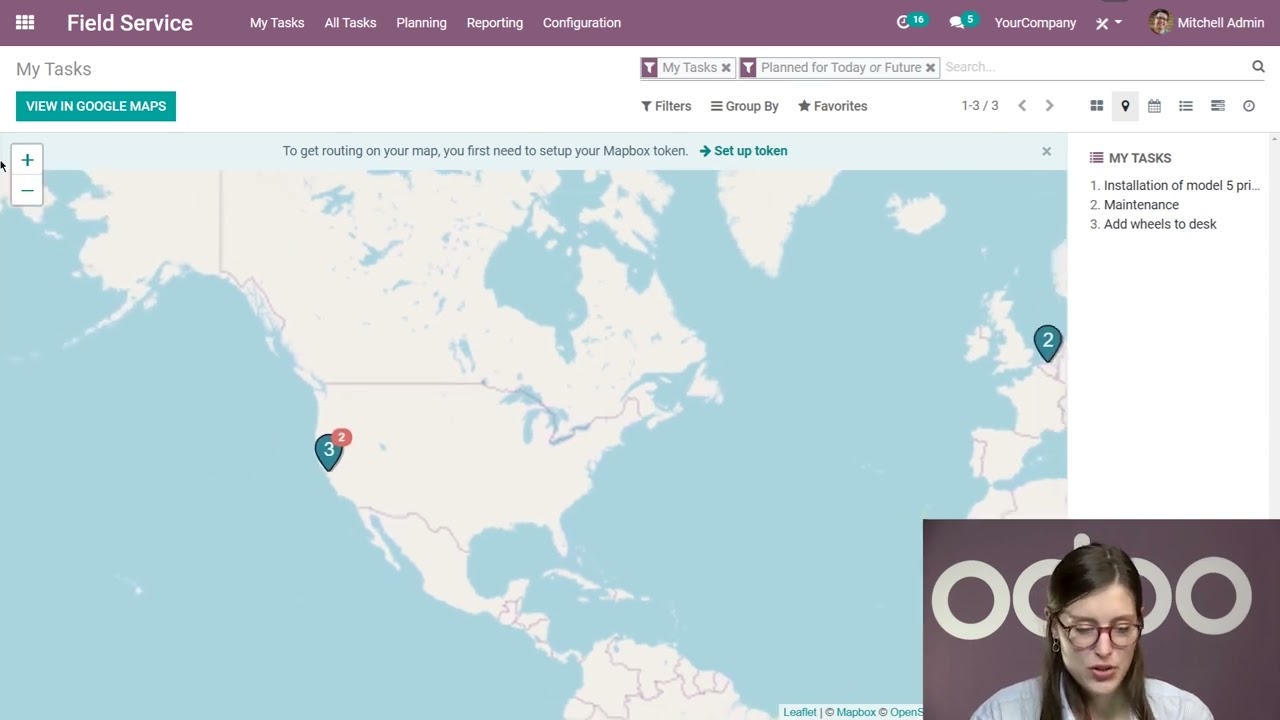Switch to the List view
This screenshot has height=720, width=1280.
[x=1186, y=106]
